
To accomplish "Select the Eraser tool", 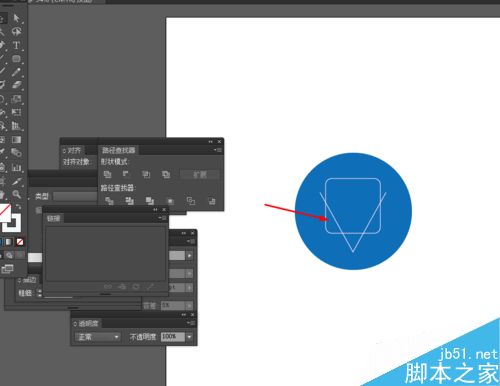I will pyautogui.click(x=16, y=85).
